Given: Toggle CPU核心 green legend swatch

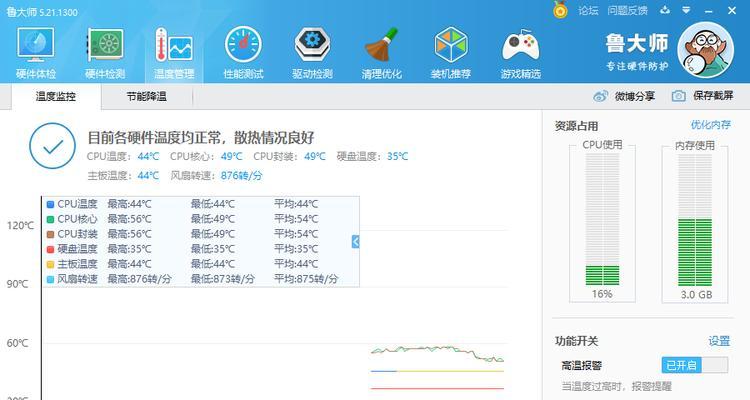Looking at the screenshot, I should (50, 219).
